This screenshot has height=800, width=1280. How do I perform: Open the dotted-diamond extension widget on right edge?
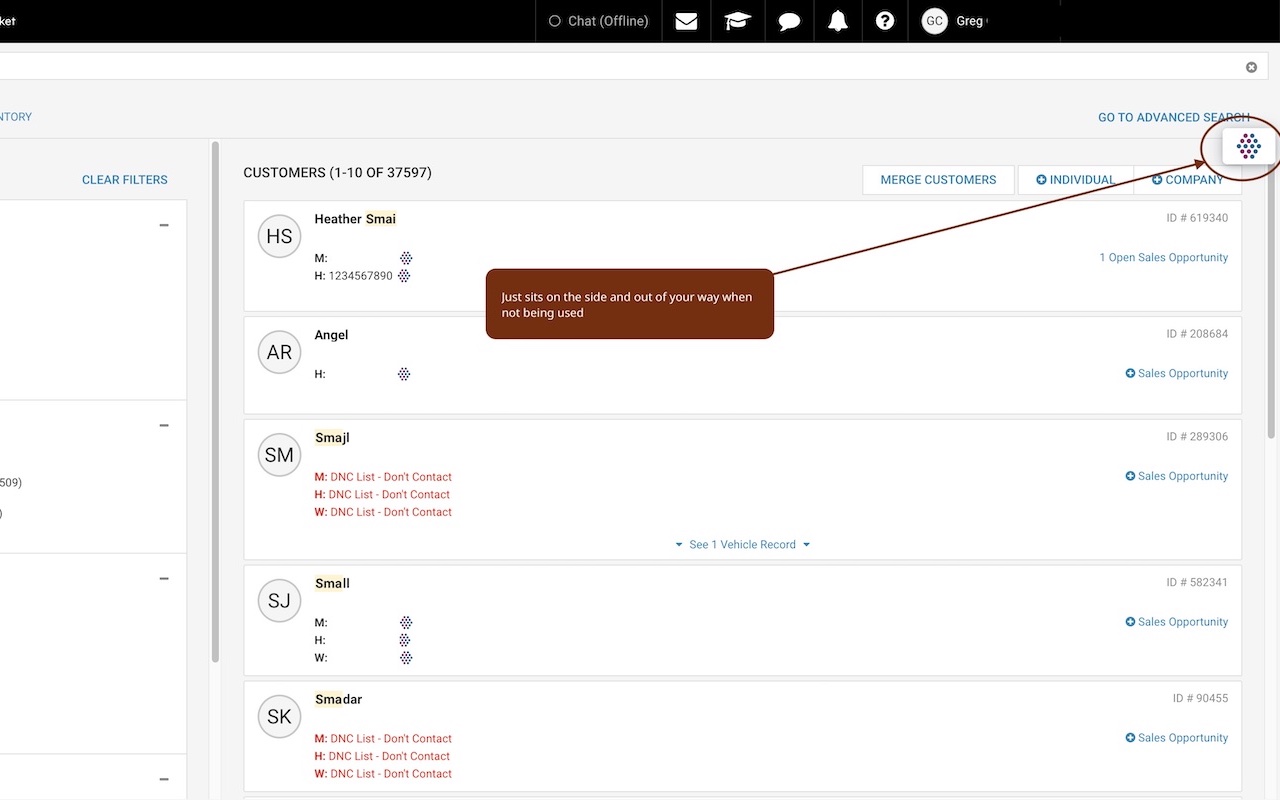[1249, 146]
